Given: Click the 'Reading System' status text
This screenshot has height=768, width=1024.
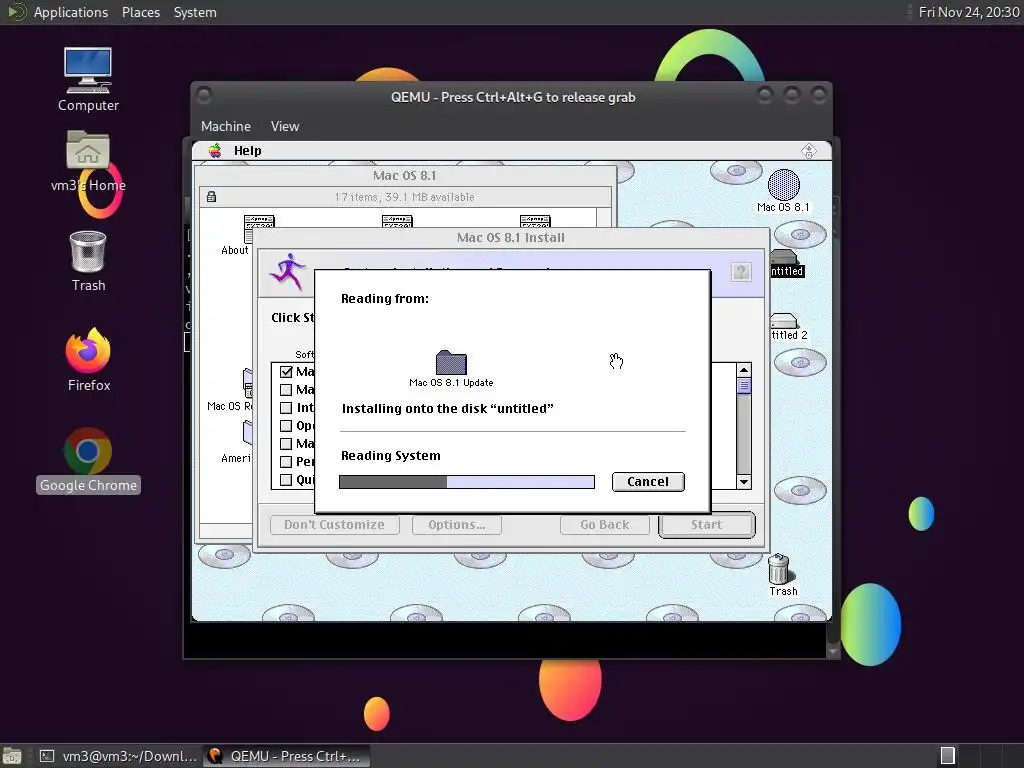Looking at the screenshot, I should [x=391, y=456].
